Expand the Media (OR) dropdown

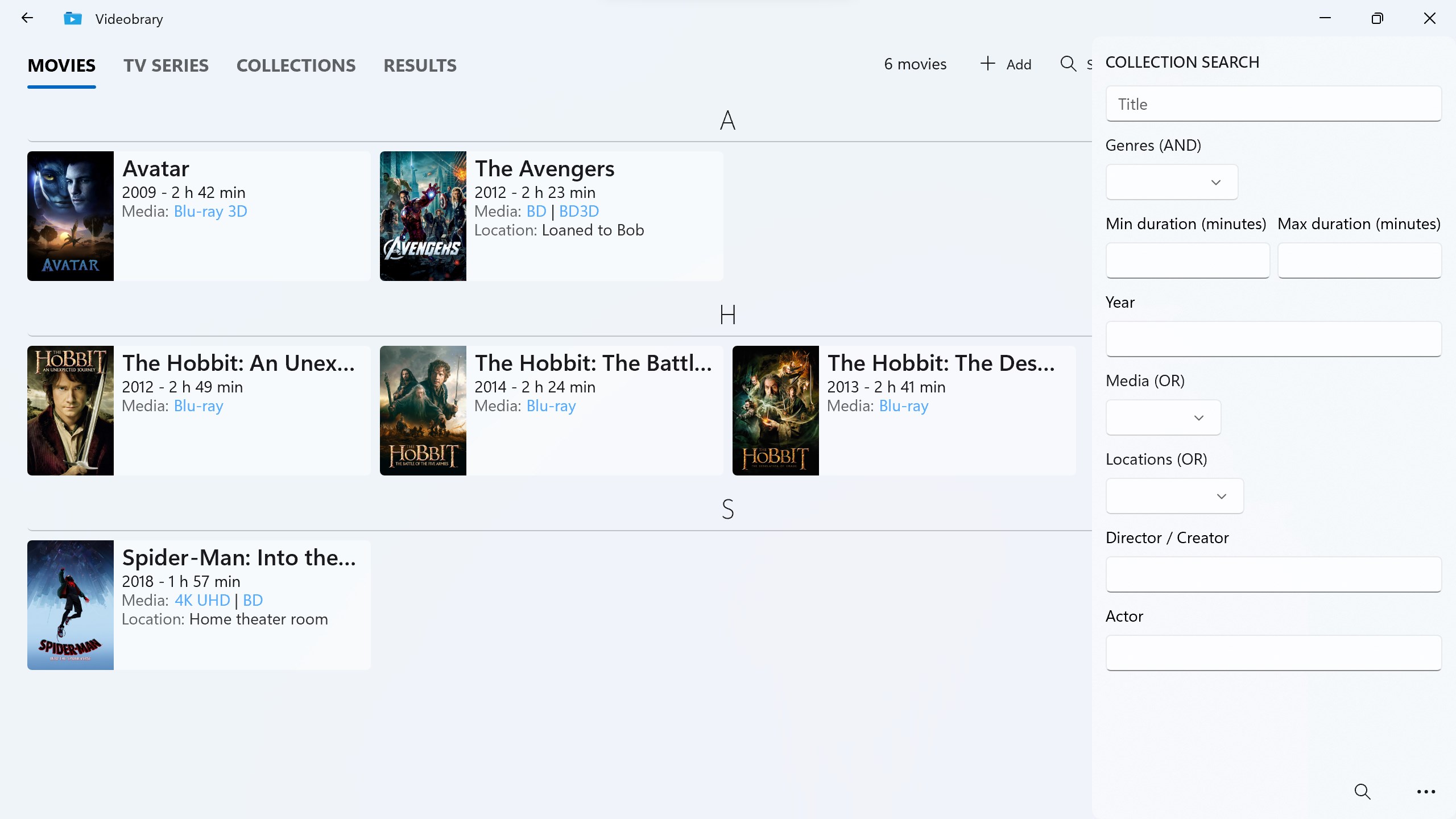(x=1163, y=417)
